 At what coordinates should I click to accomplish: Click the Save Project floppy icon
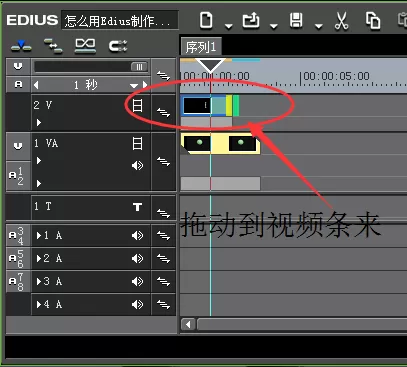[296, 20]
